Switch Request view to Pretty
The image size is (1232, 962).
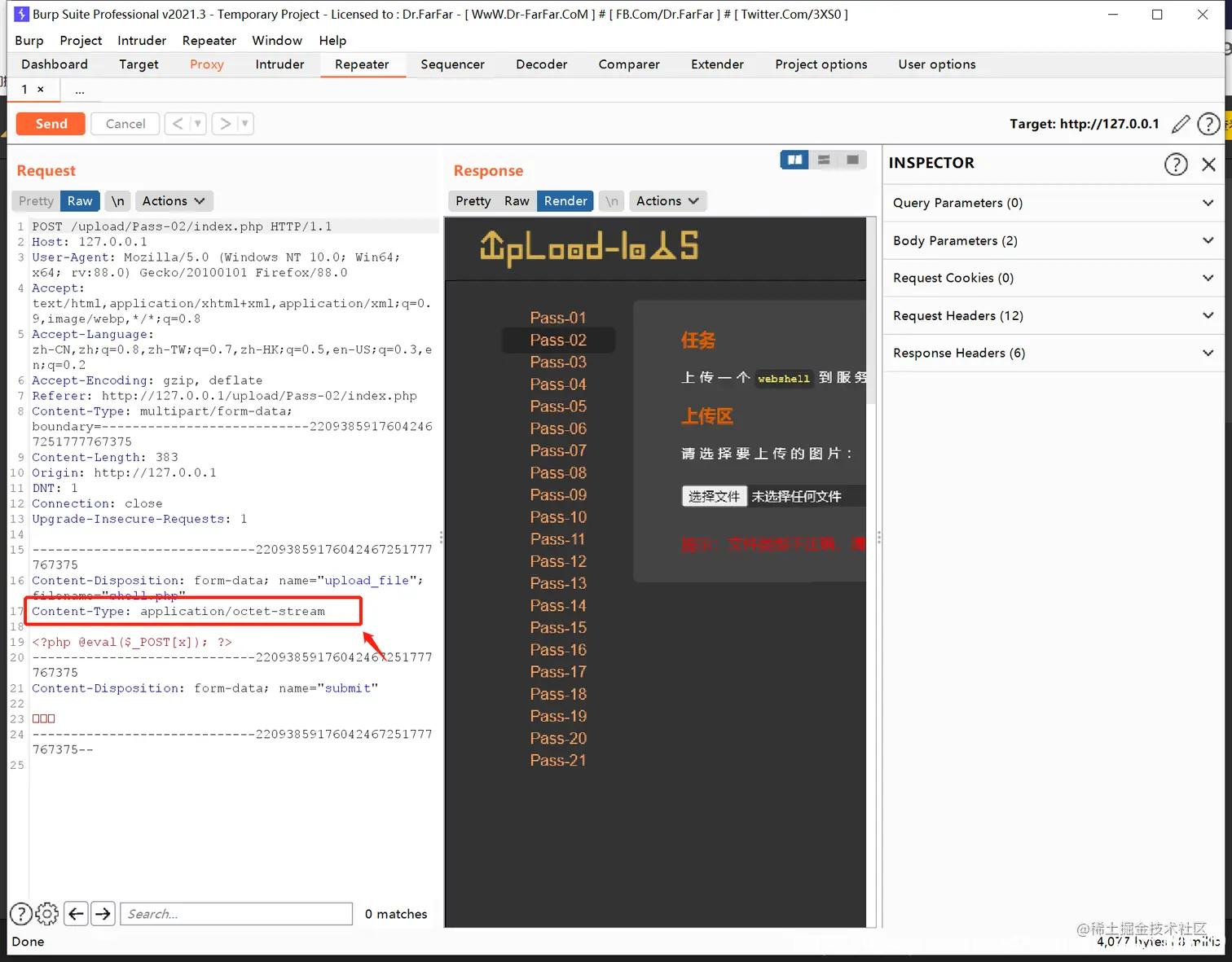tap(36, 201)
